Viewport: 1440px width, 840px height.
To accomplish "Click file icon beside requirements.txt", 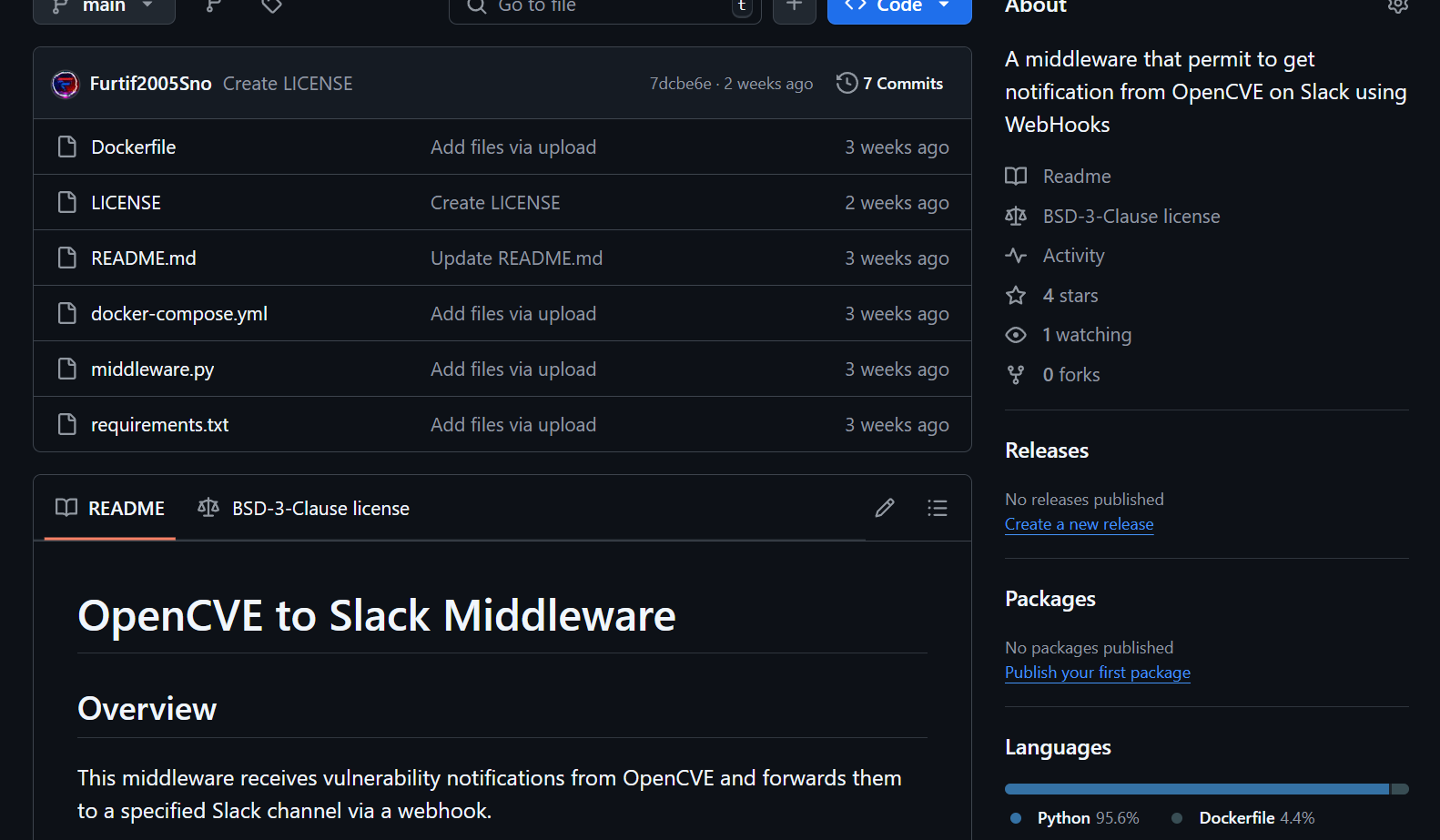I will pyautogui.click(x=66, y=424).
